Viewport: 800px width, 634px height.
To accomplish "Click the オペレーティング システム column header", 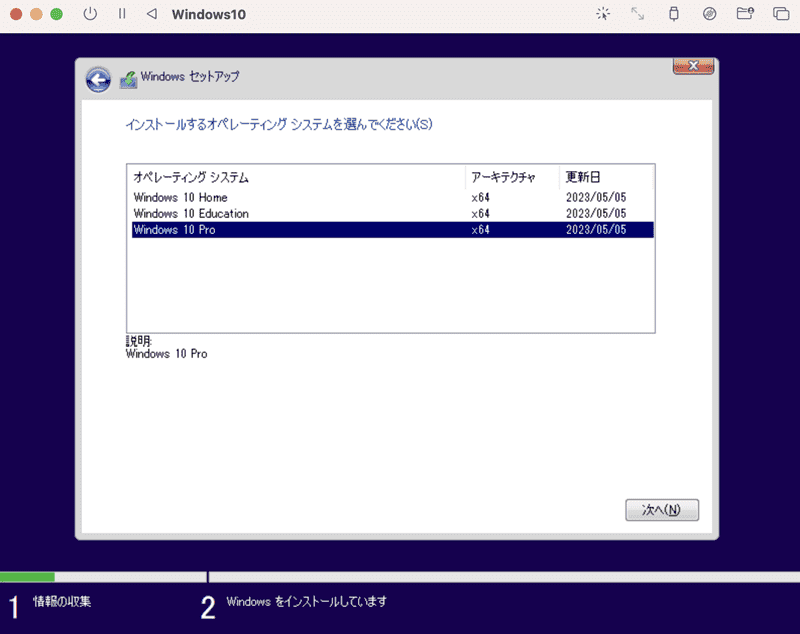I will pyautogui.click(x=296, y=177).
